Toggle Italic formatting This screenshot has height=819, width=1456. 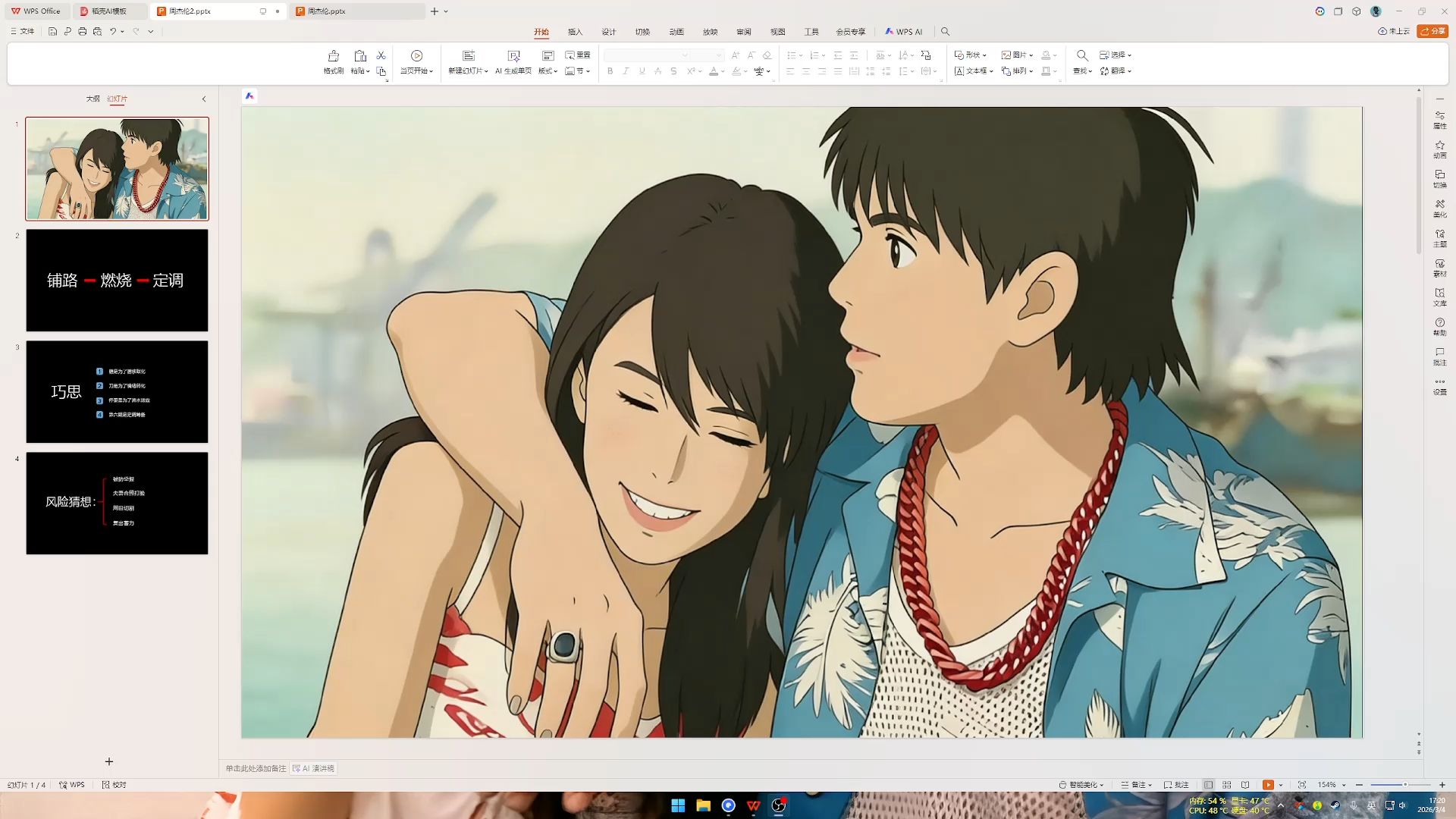[x=626, y=71]
